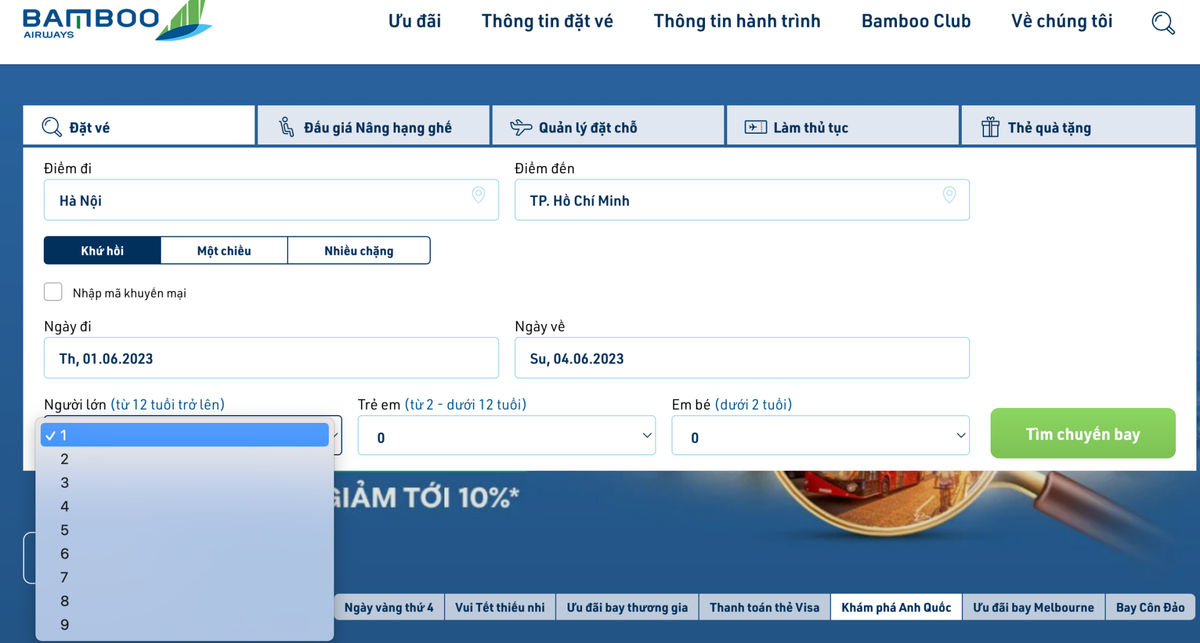The height and width of the screenshot is (643, 1200).
Task: Switch to the Ưu đãi bay Melbourne tab
Action: point(1033,607)
